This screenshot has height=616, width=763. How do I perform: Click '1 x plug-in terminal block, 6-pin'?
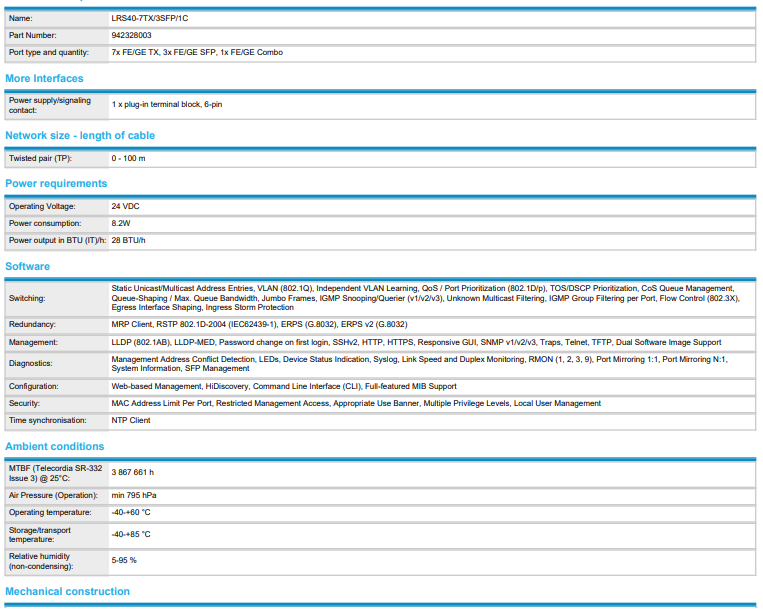point(166,105)
